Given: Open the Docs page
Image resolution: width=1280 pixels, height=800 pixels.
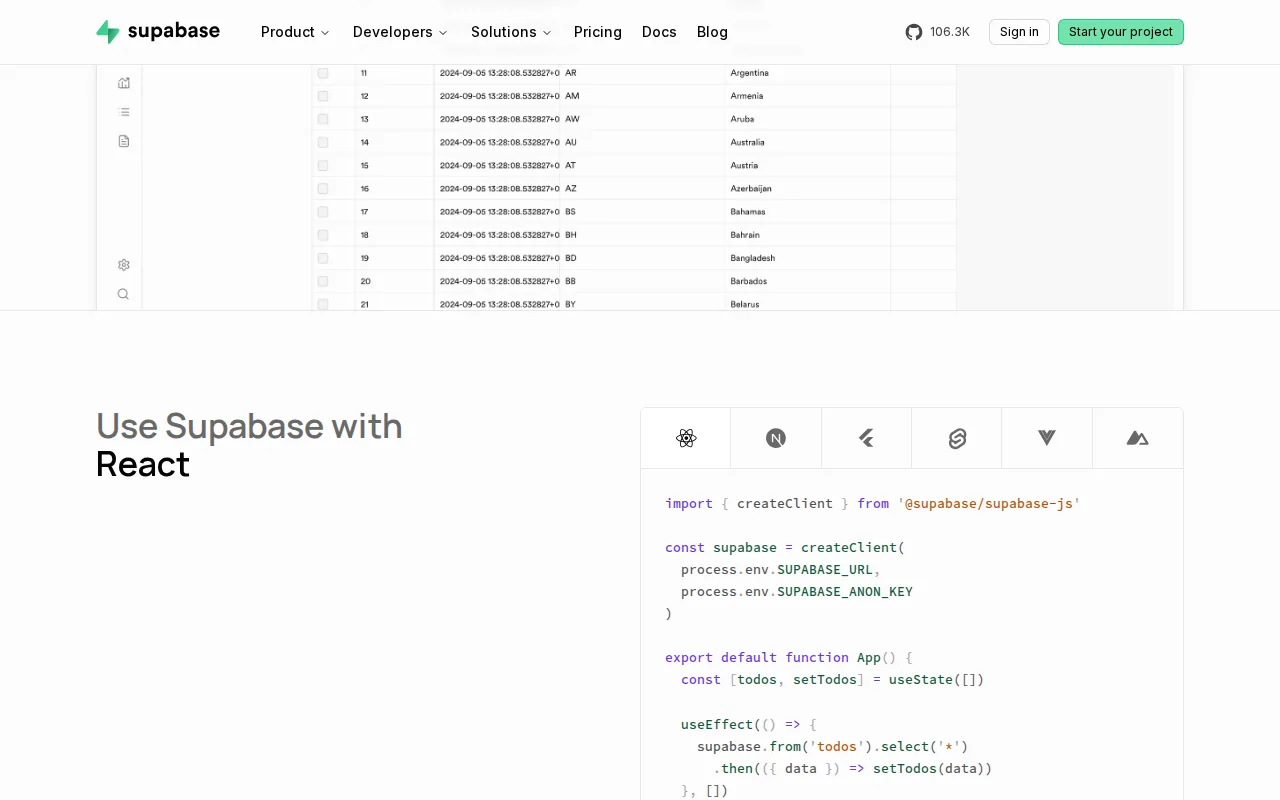Looking at the screenshot, I should coord(659,32).
